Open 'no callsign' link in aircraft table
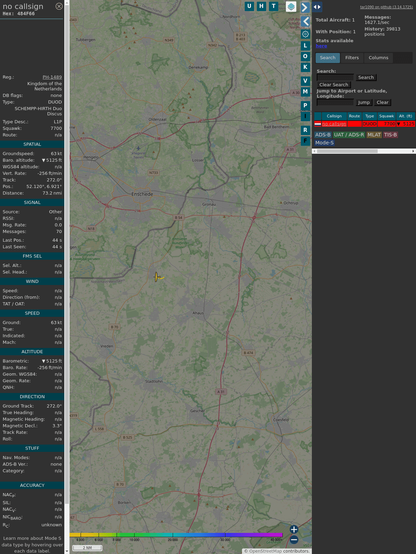 coord(334,124)
